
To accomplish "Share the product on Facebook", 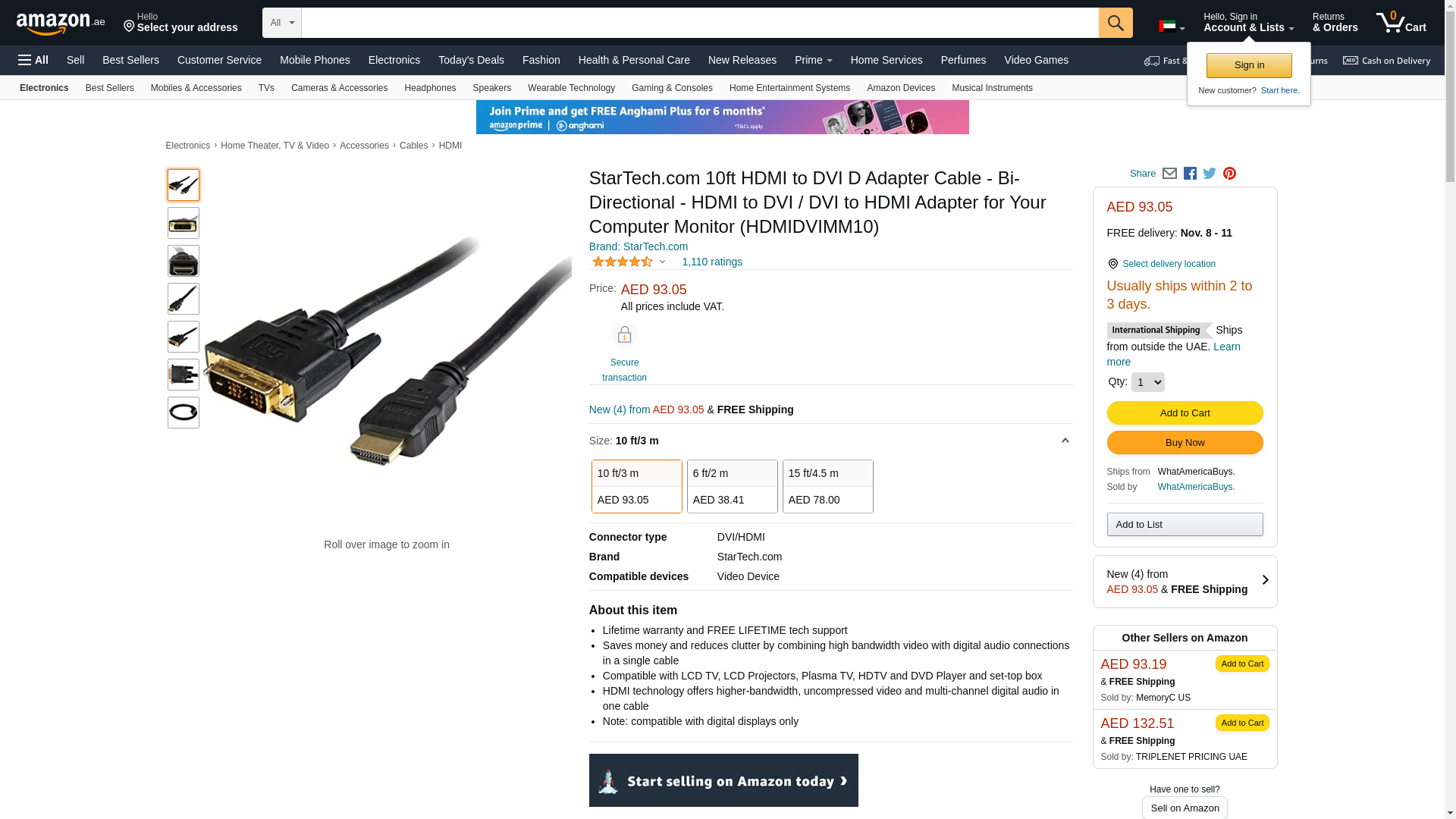I will click(1190, 174).
